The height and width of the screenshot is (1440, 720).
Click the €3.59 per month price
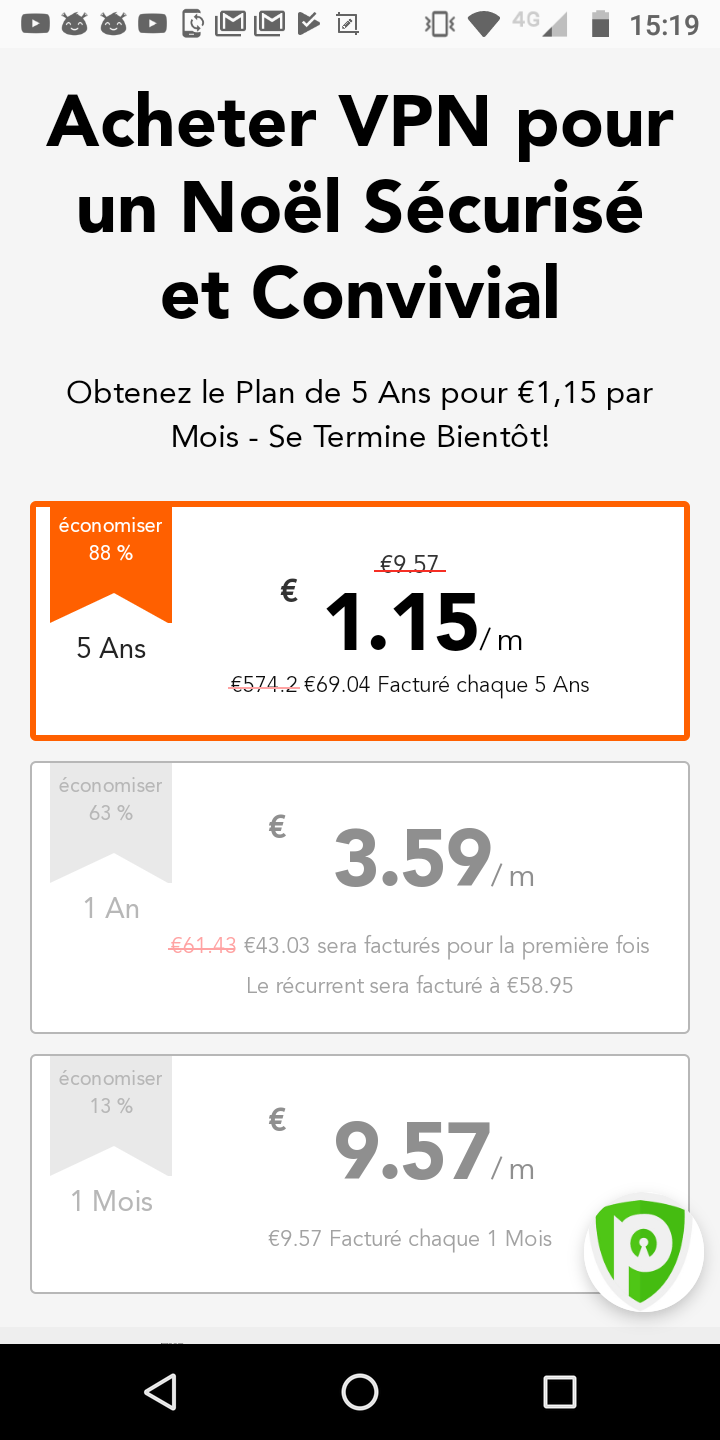coord(412,858)
